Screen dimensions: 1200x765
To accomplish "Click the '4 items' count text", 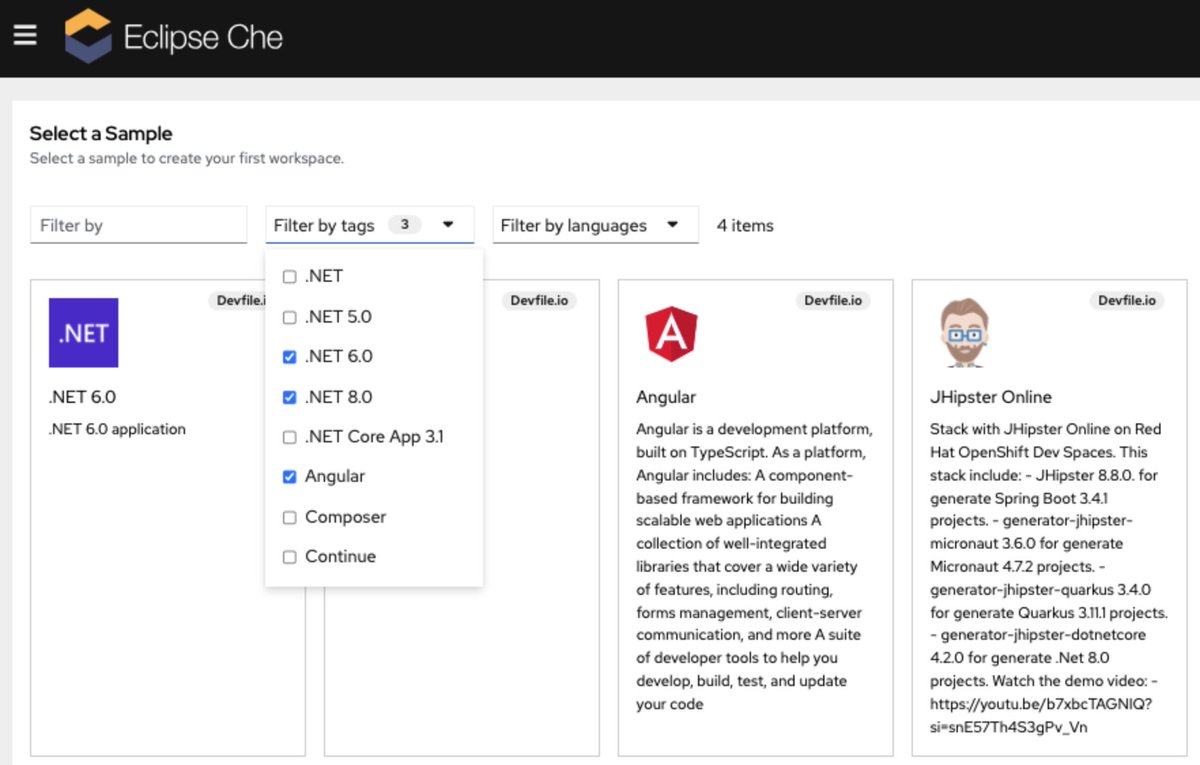I will 745,225.
